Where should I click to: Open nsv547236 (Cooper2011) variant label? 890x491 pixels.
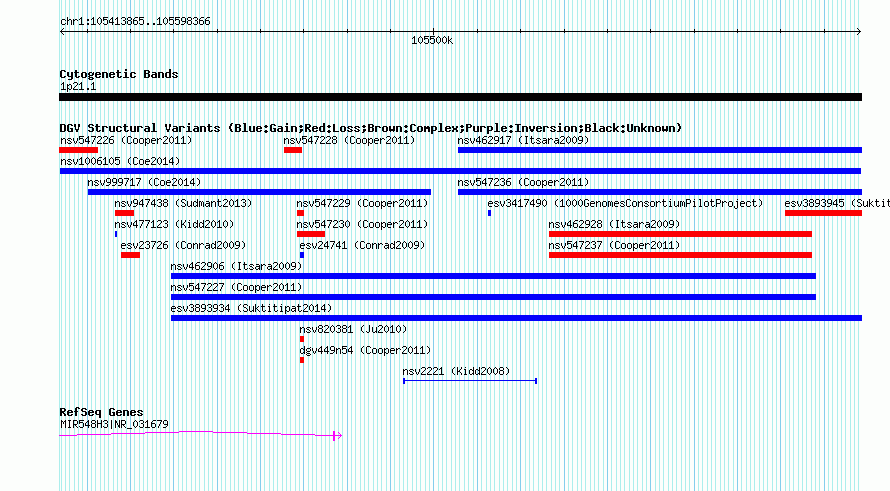(523, 182)
